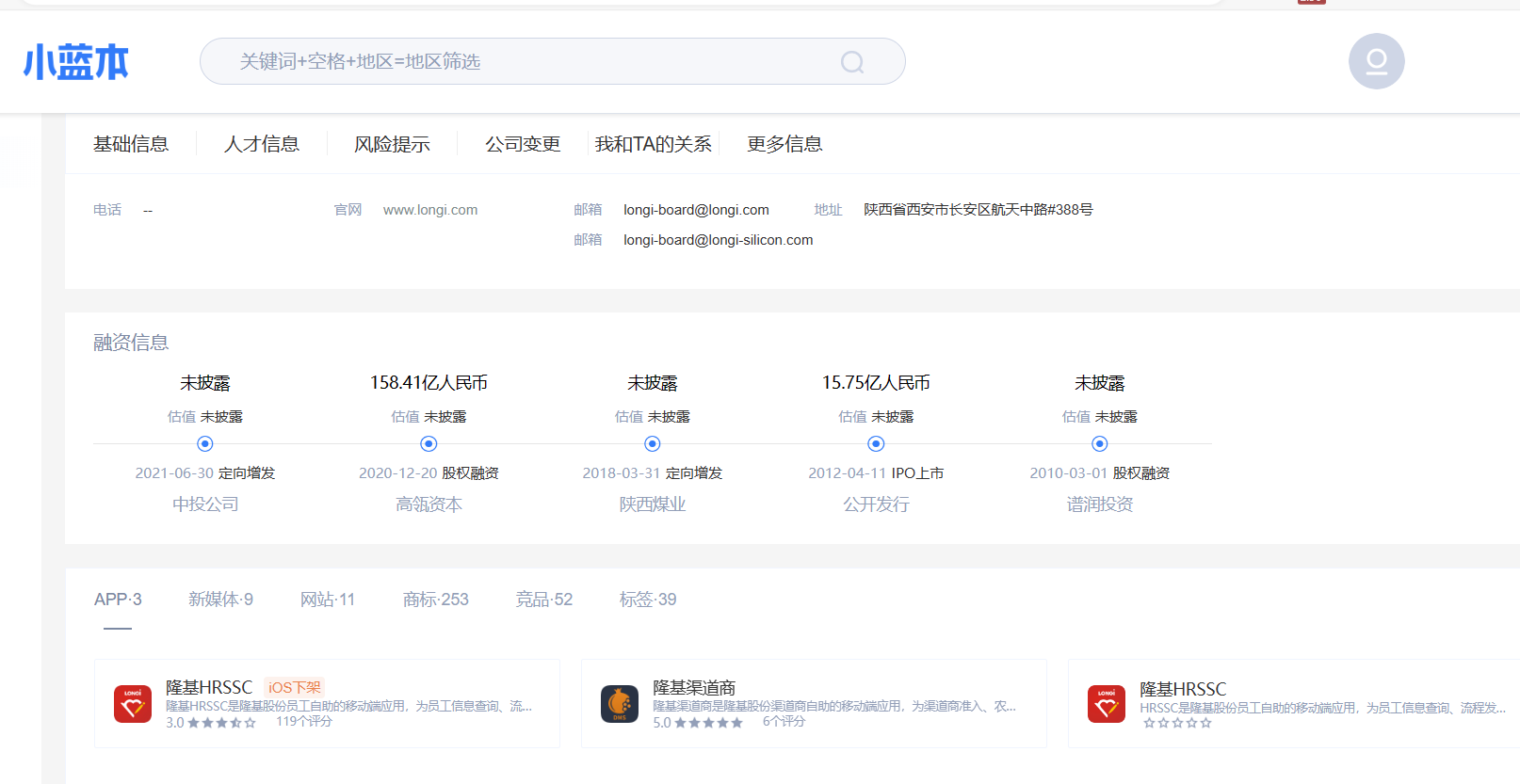Select the 网站·11 tab
Viewport: 1520px width, 784px height.
(x=328, y=600)
